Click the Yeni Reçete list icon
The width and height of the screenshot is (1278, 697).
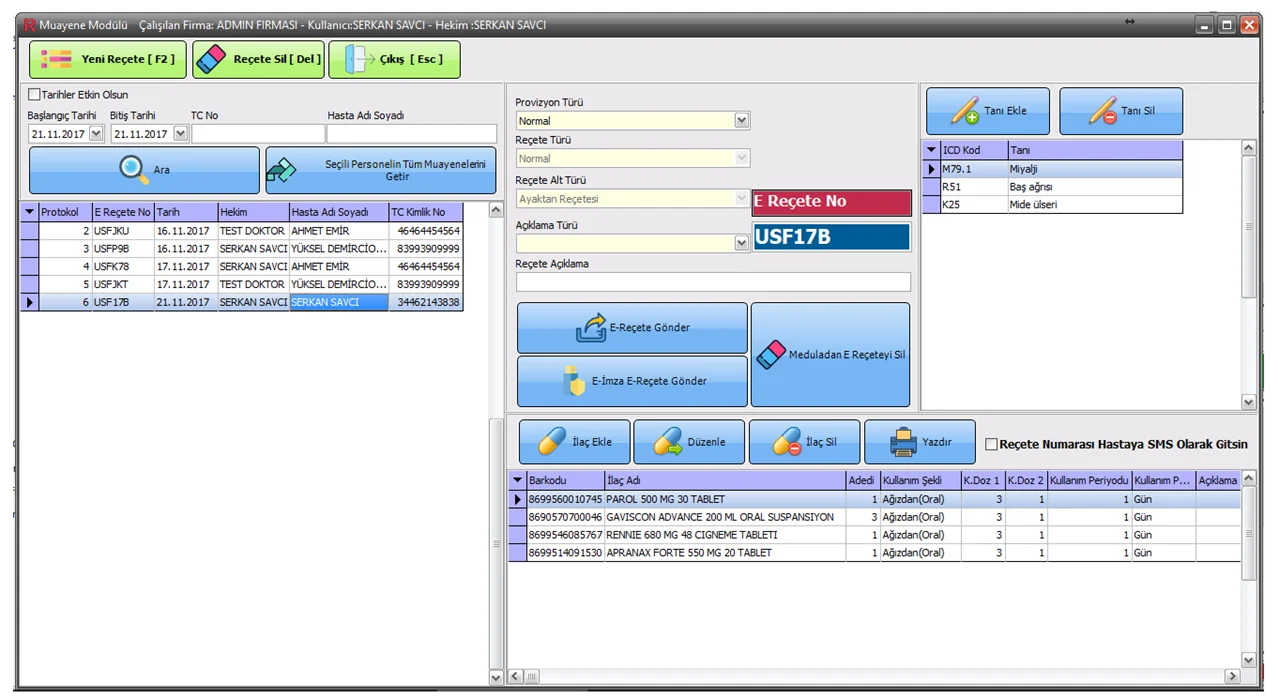click(56, 60)
